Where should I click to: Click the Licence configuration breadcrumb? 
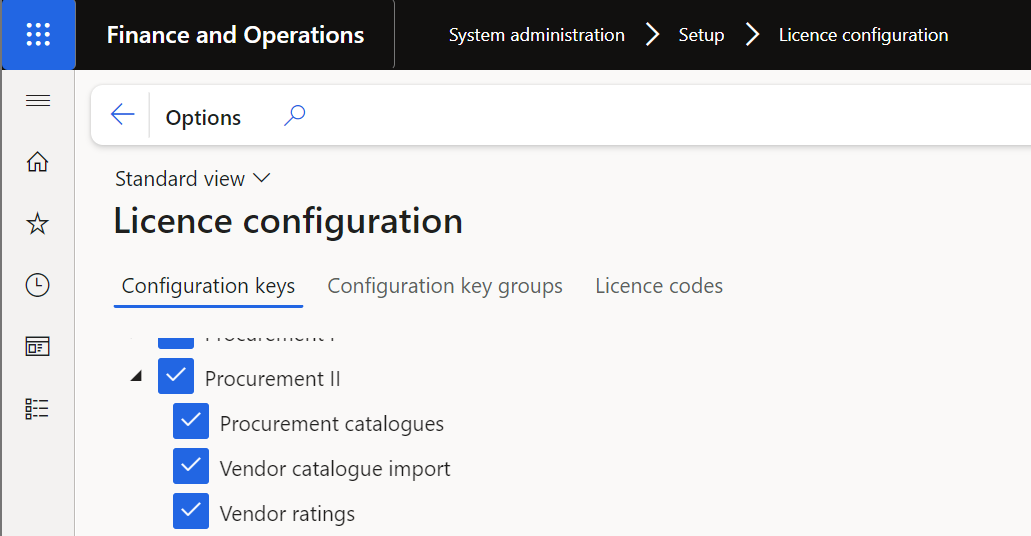(863, 35)
